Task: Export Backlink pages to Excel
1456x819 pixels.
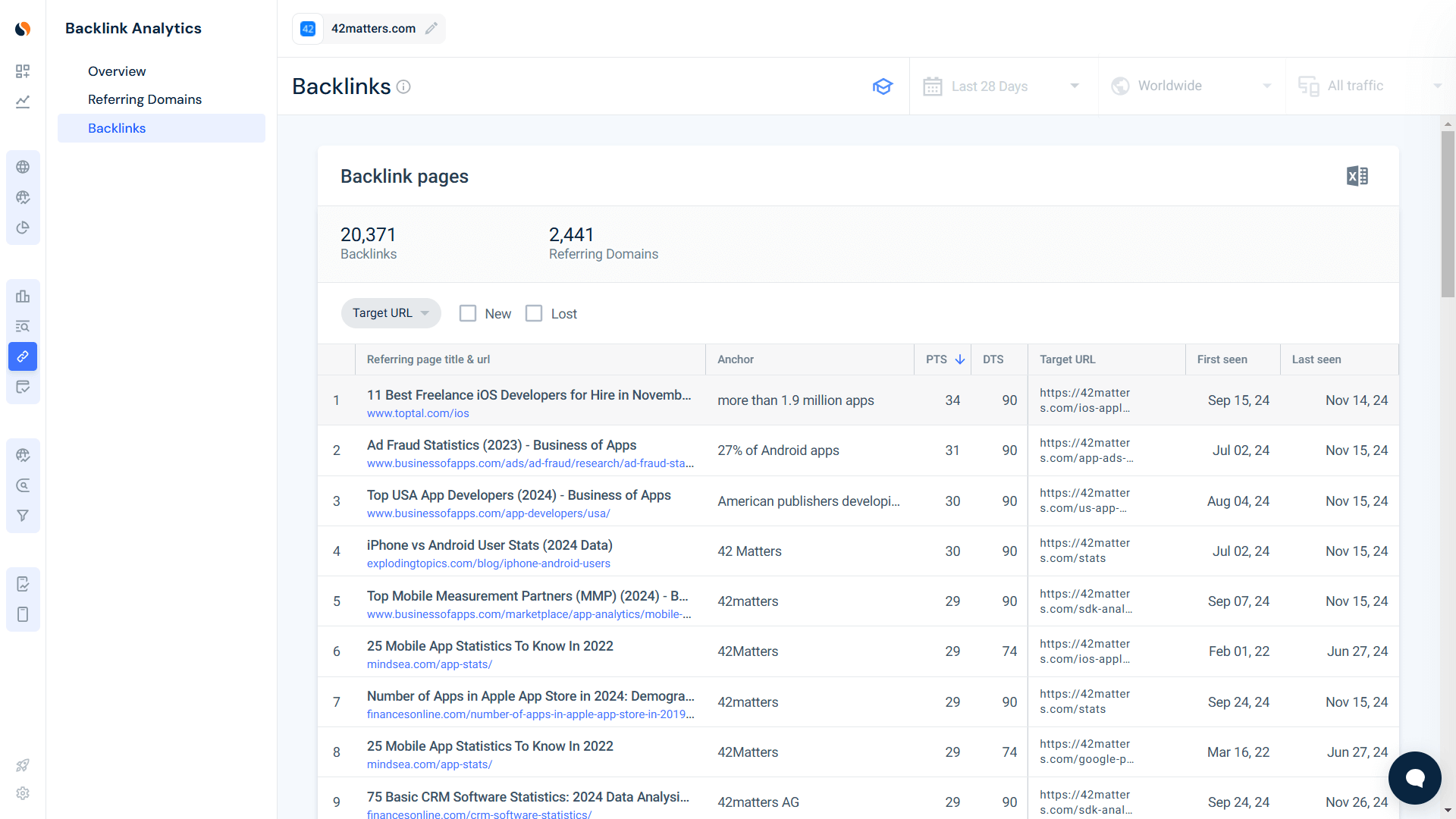Action: [x=1357, y=176]
